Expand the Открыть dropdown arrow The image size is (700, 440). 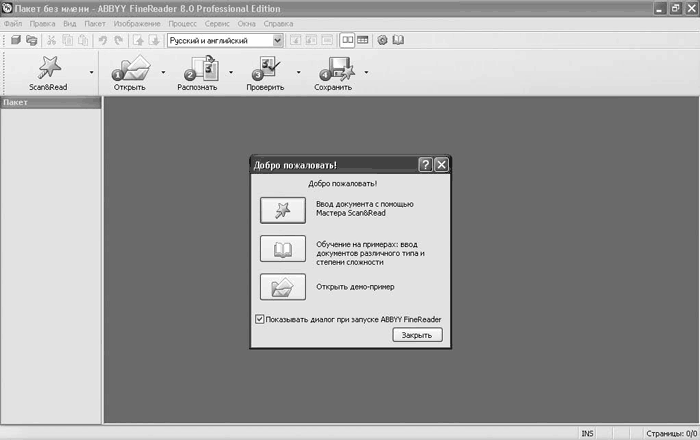coord(163,72)
